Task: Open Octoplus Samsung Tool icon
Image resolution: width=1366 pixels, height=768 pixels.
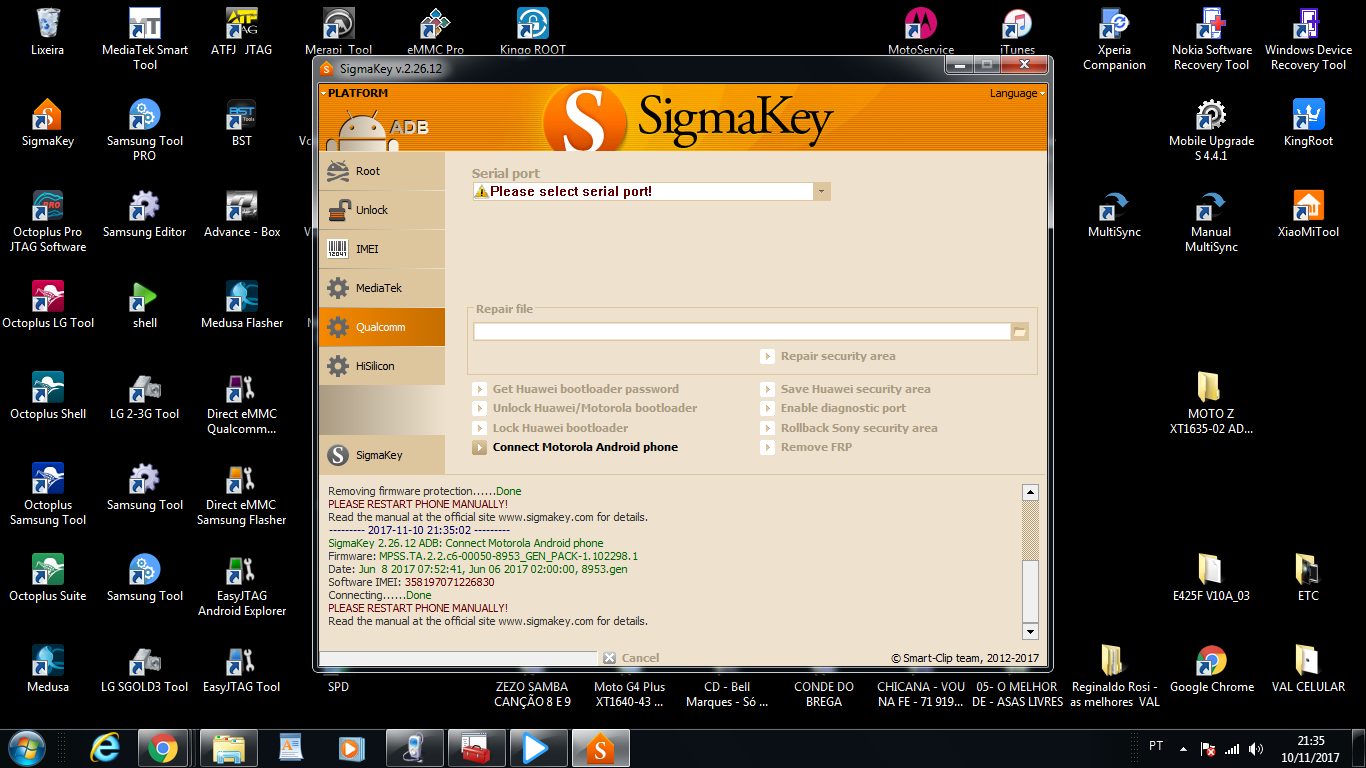Action: [x=48, y=494]
